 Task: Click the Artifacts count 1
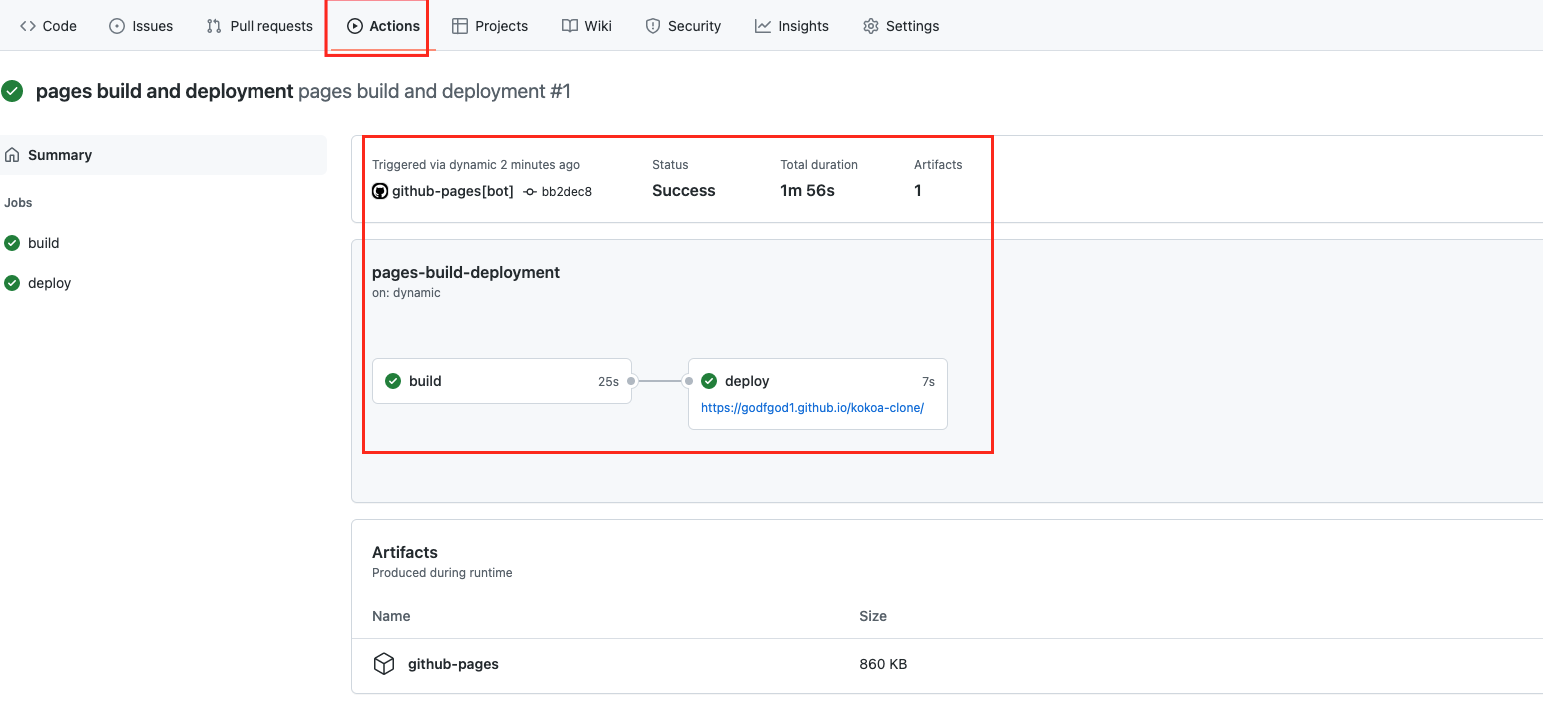click(918, 191)
